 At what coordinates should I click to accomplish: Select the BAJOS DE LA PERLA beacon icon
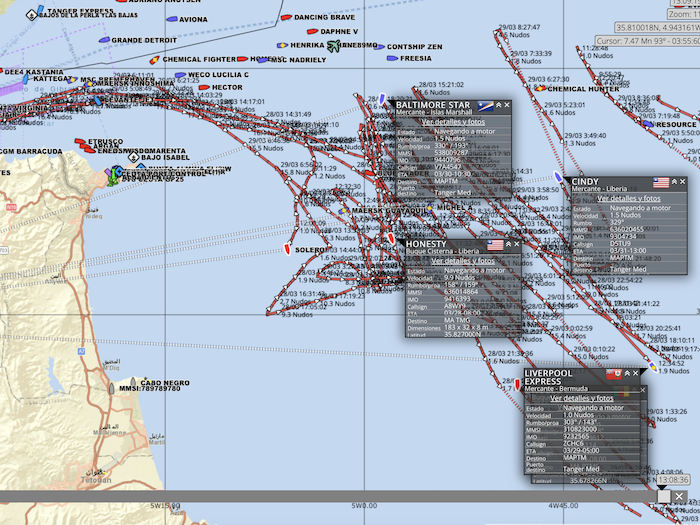tap(31, 16)
